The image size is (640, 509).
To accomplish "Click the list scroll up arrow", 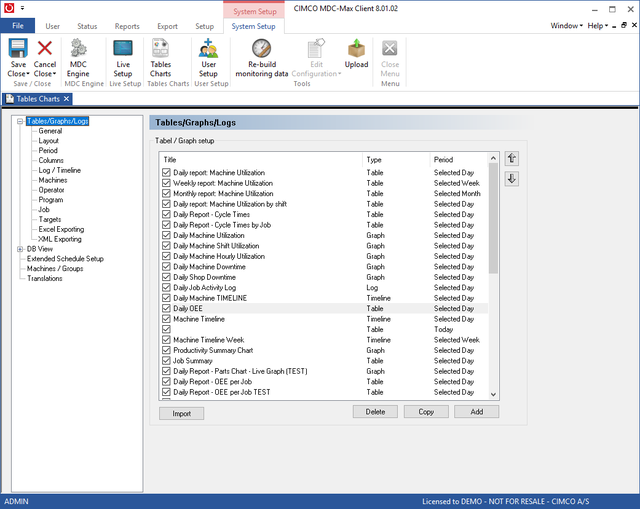I will 493,158.
